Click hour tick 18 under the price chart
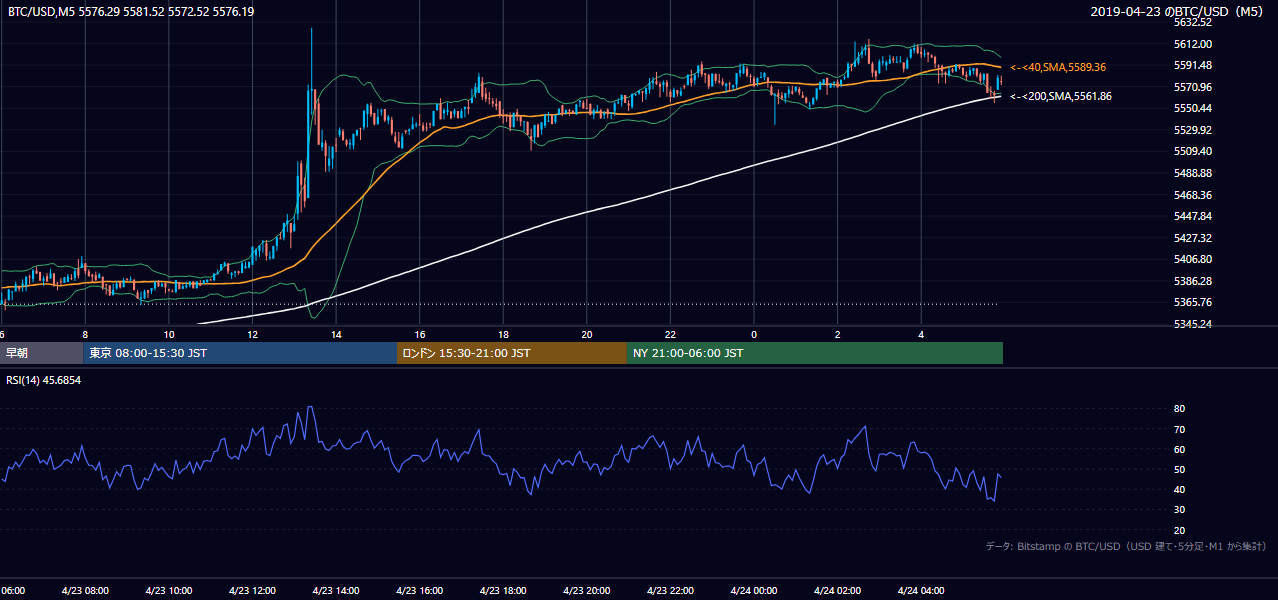 pos(503,334)
